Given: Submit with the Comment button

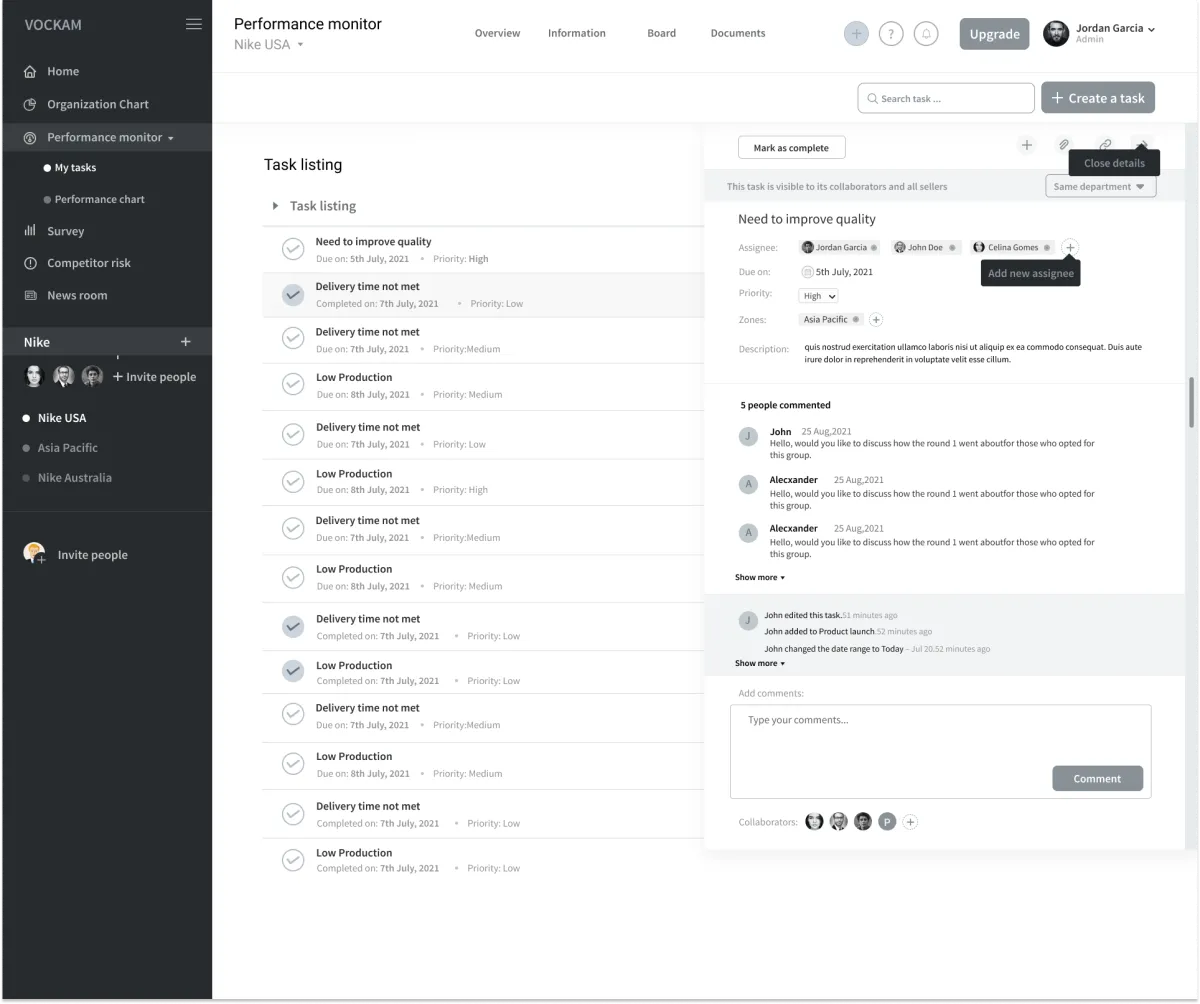Looking at the screenshot, I should coord(1097,778).
